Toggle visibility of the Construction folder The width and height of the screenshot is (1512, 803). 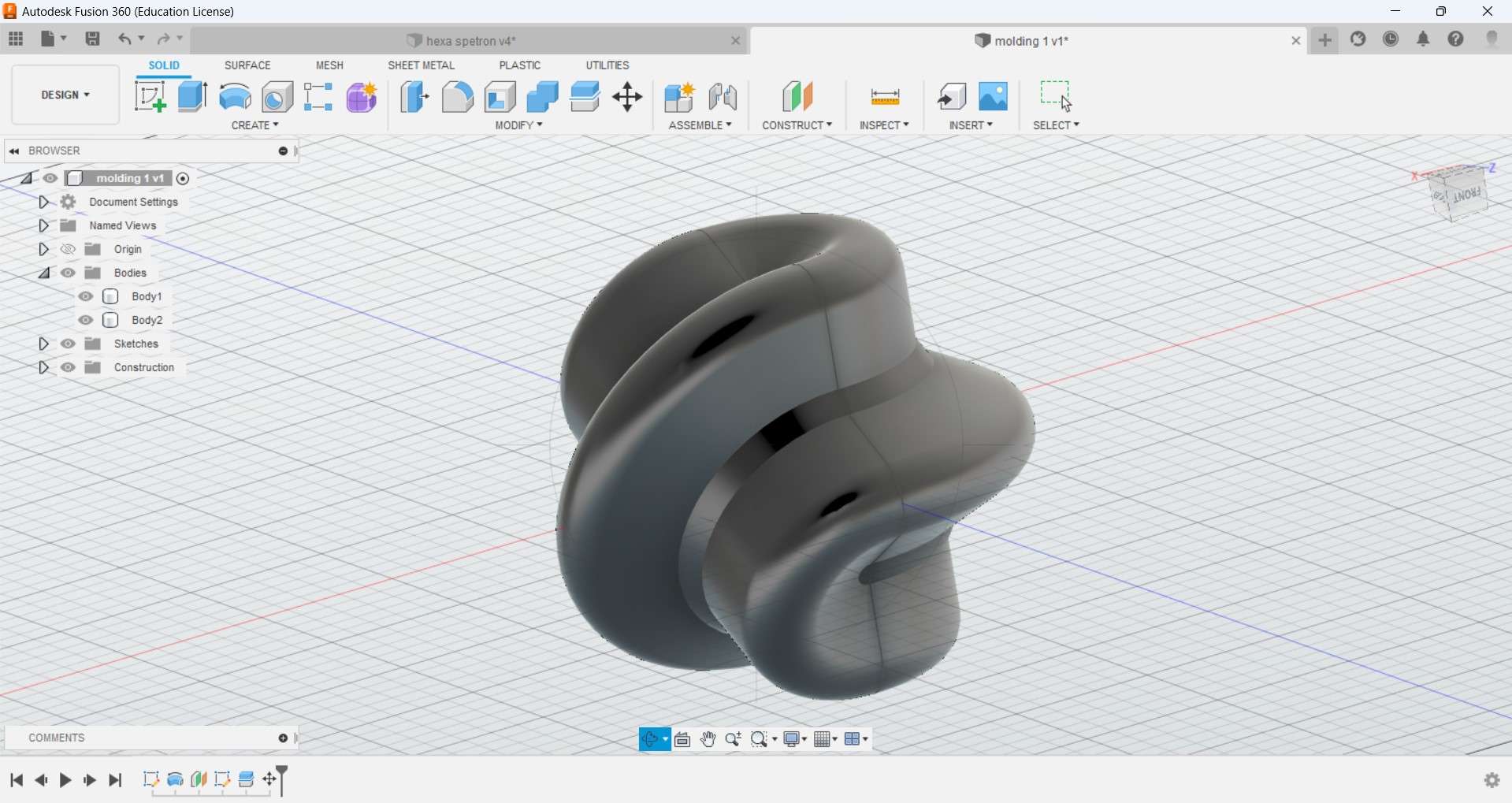pos(69,367)
